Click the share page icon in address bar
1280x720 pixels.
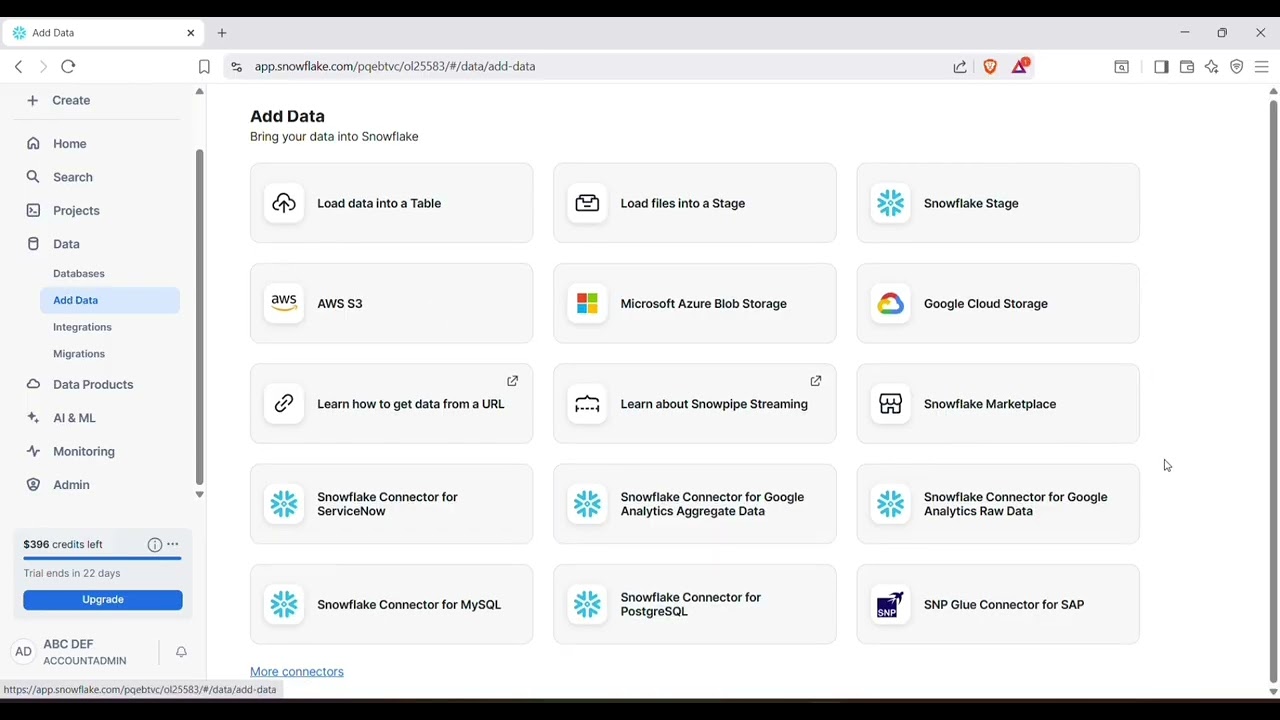pos(960,67)
